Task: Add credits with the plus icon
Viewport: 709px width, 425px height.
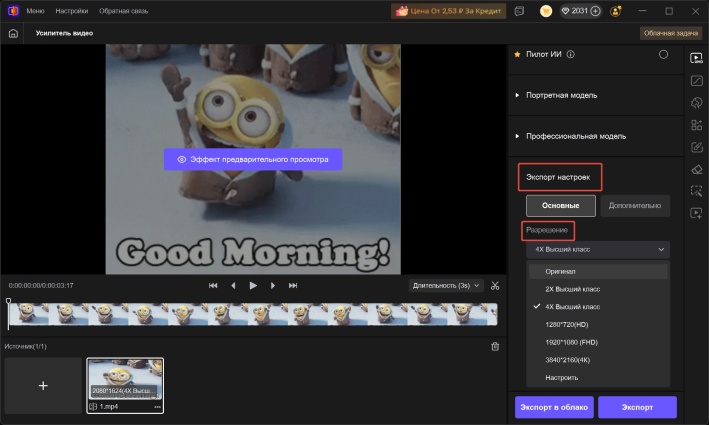Action: (596, 11)
